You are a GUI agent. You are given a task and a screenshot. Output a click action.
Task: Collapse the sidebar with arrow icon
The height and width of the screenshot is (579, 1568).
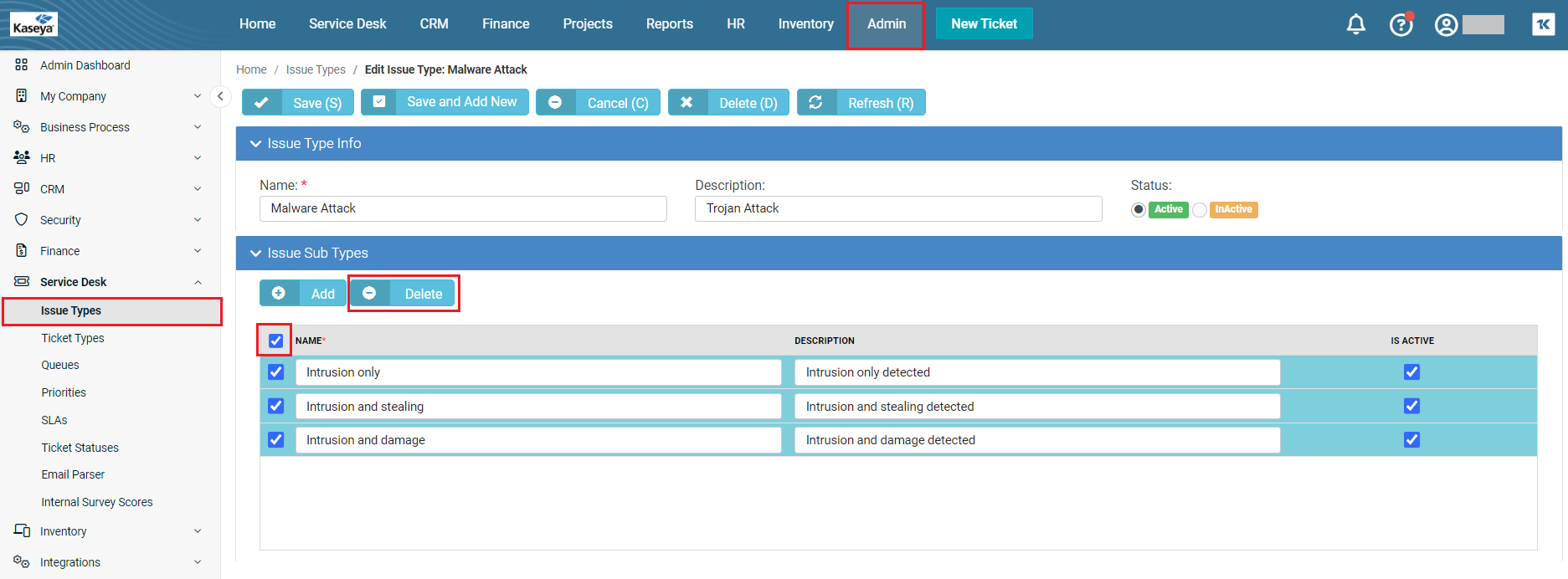220,96
